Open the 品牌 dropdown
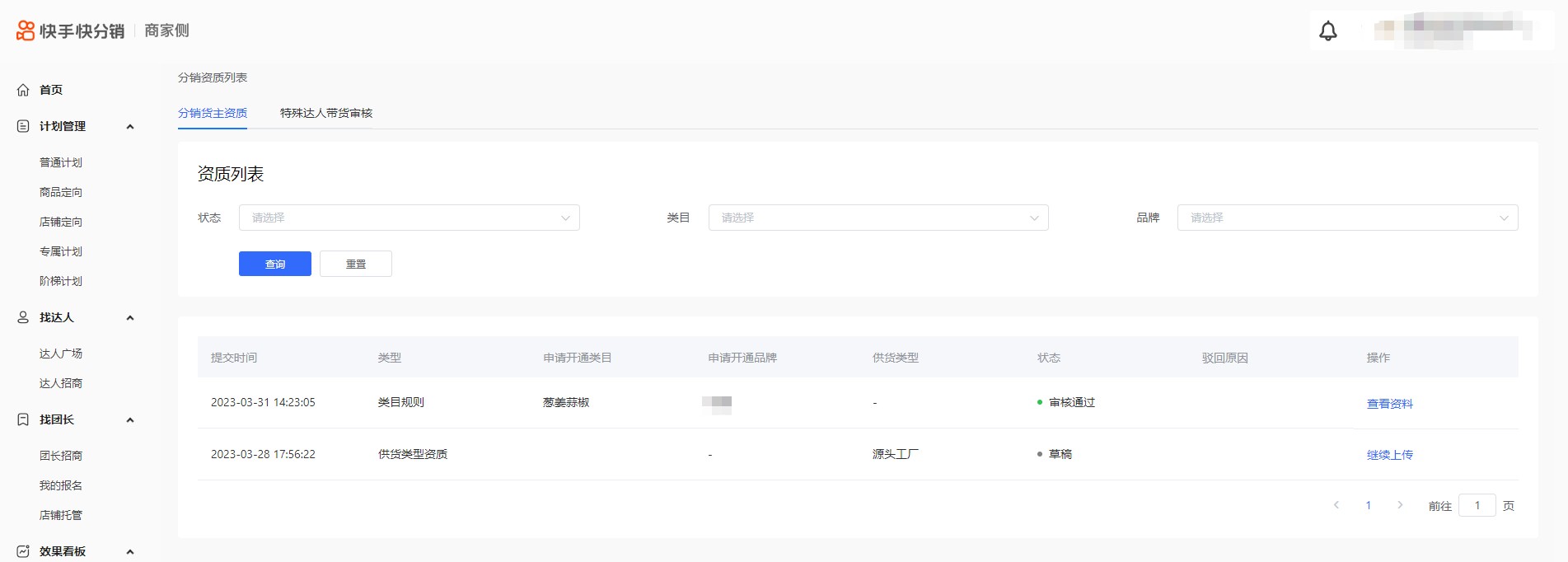 [x=1348, y=218]
